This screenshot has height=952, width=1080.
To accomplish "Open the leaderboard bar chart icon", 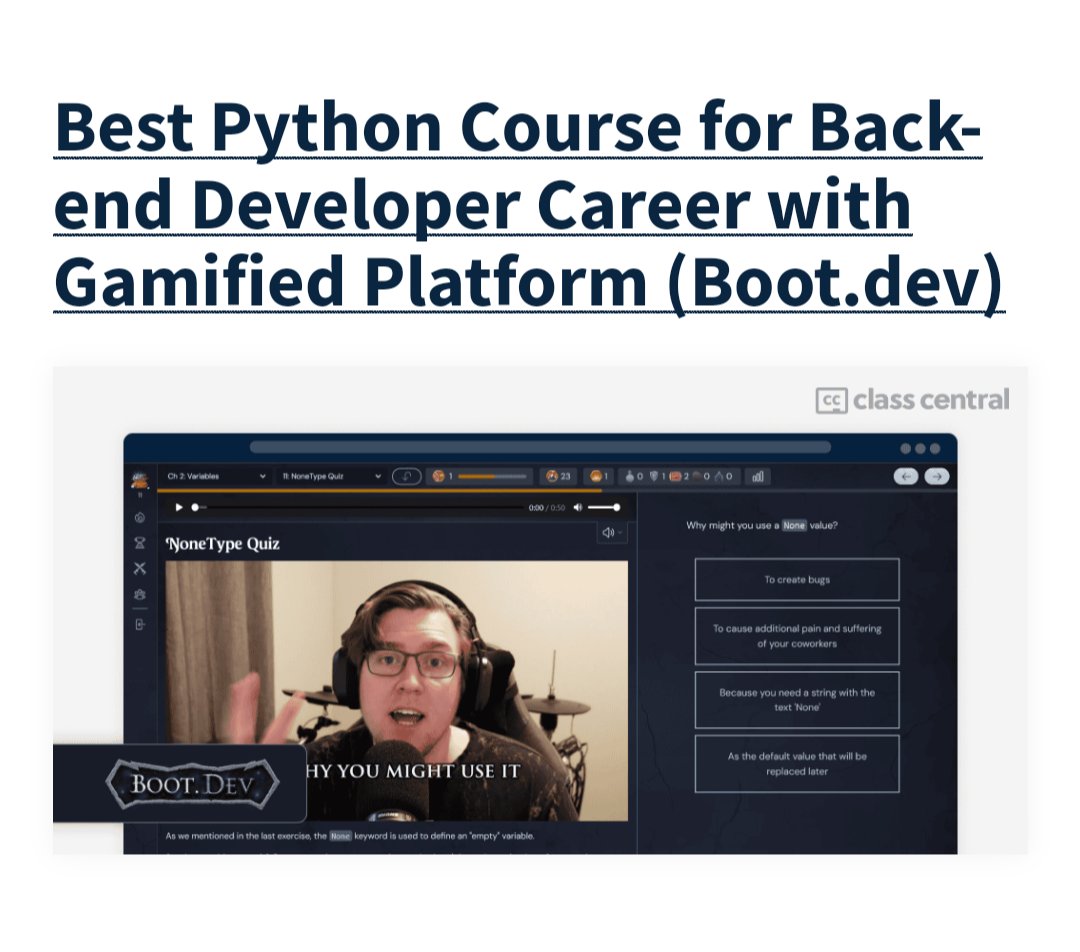I will [758, 476].
